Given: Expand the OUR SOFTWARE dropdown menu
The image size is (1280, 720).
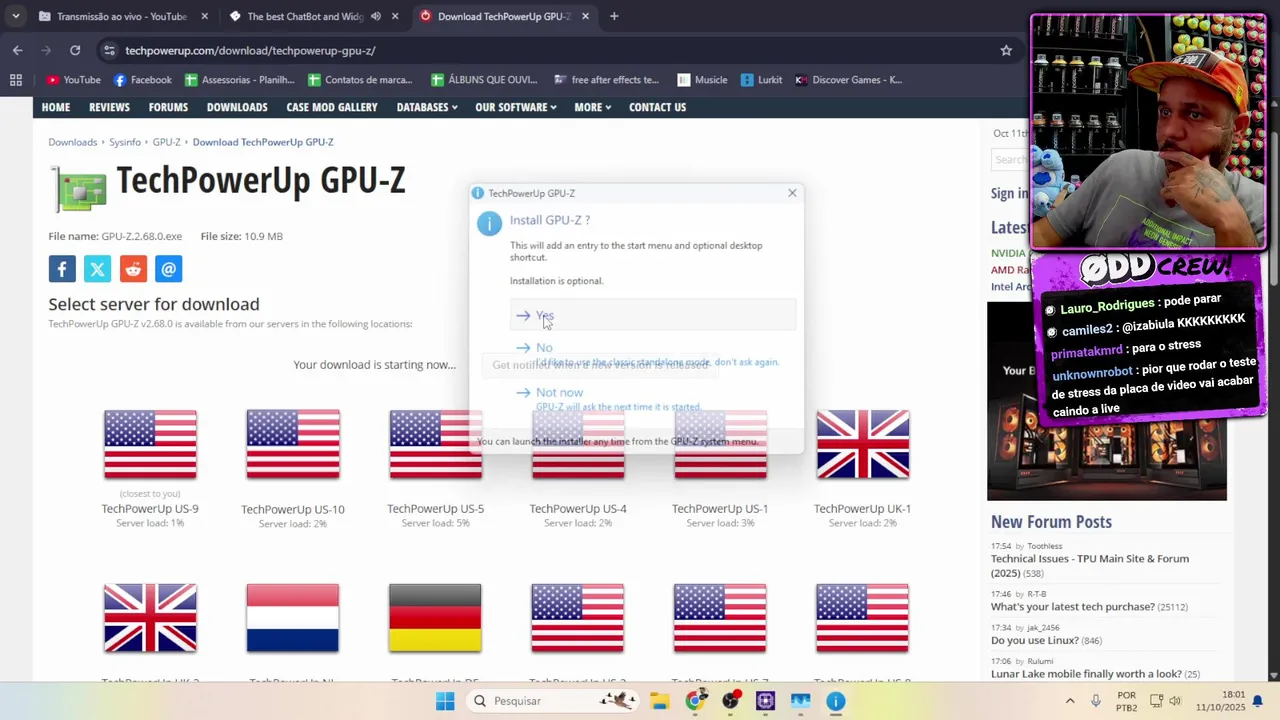Looking at the screenshot, I should (x=516, y=107).
